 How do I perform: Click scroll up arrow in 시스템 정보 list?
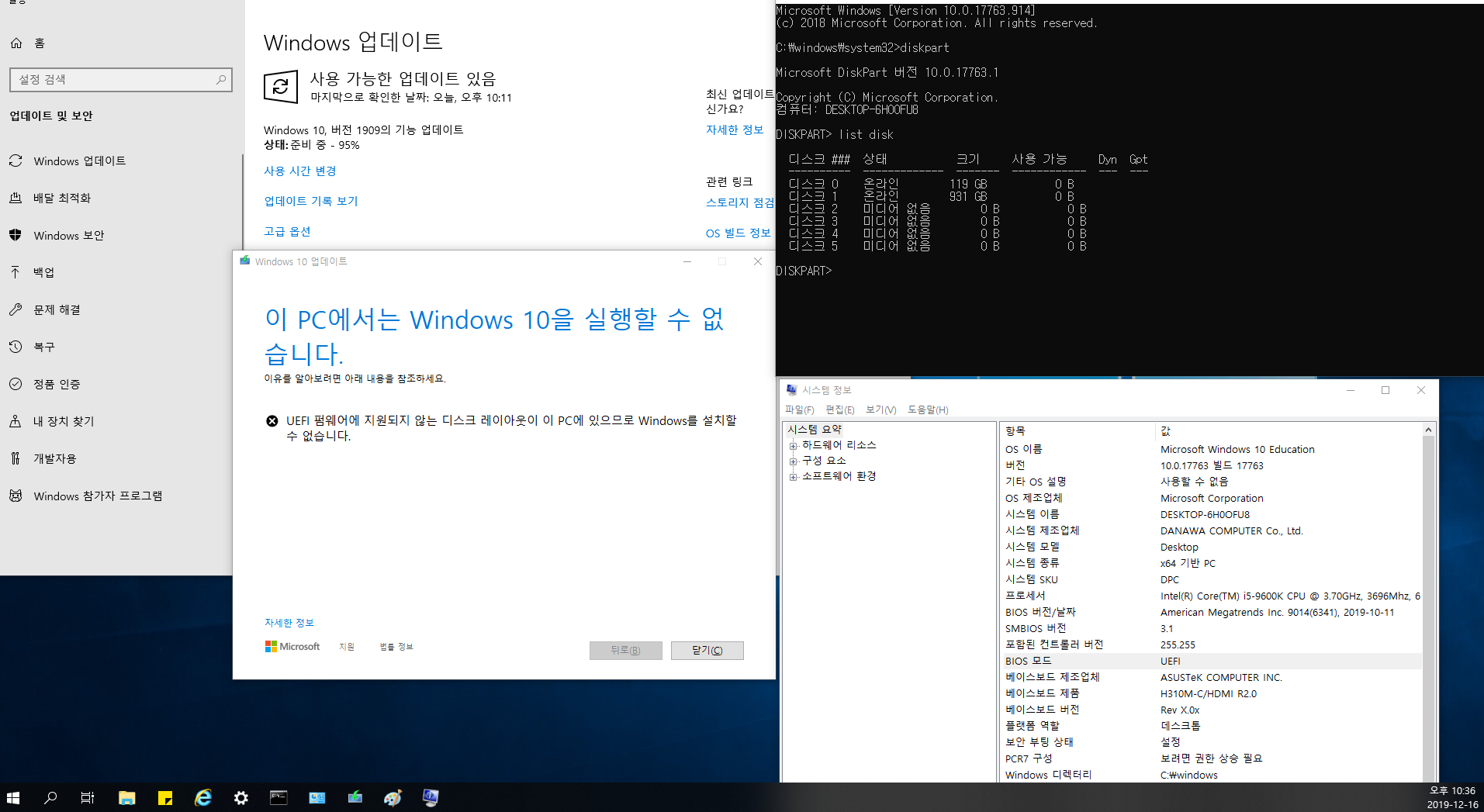click(1428, 430)
